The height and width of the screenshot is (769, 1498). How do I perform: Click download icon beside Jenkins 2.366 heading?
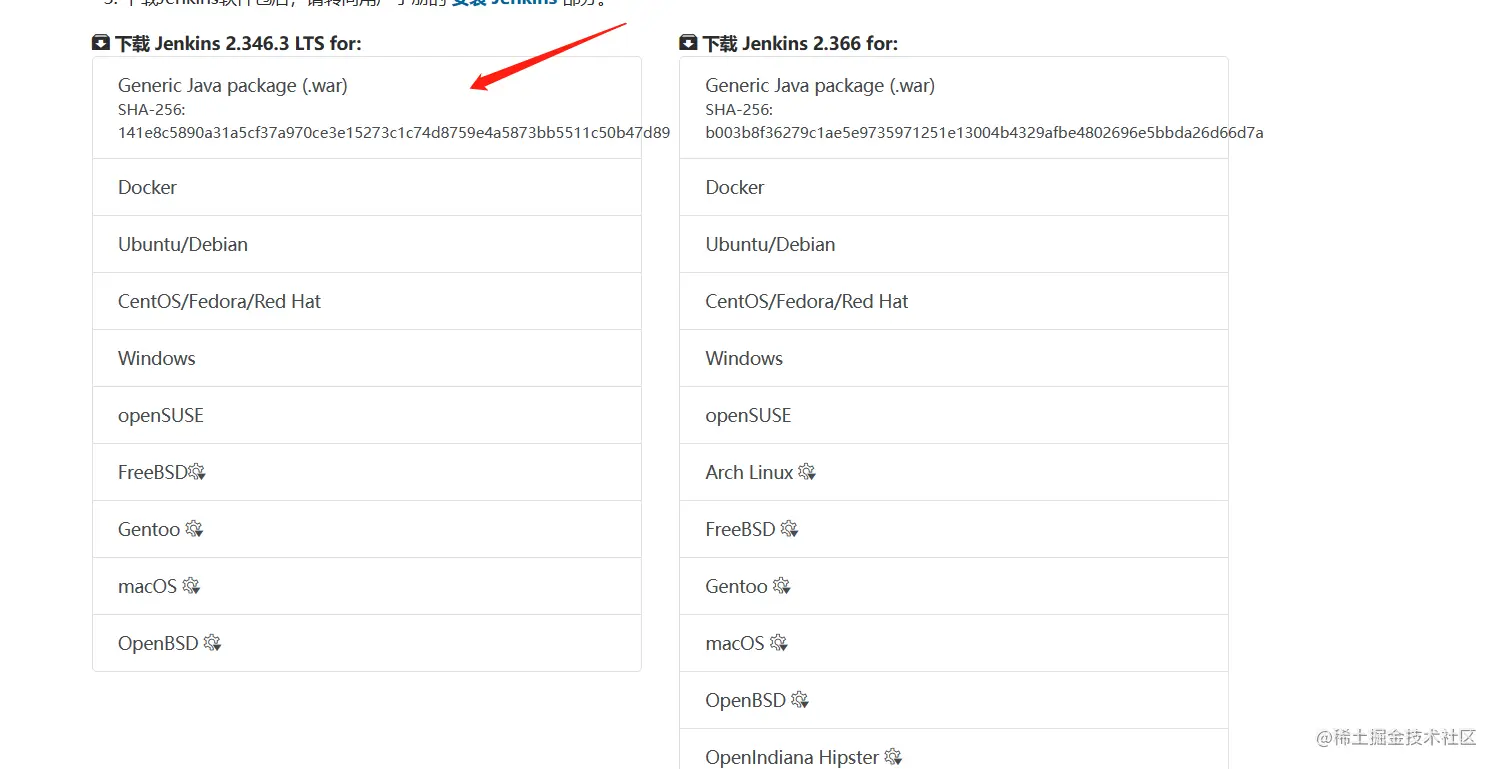click(x=688, y=43)
